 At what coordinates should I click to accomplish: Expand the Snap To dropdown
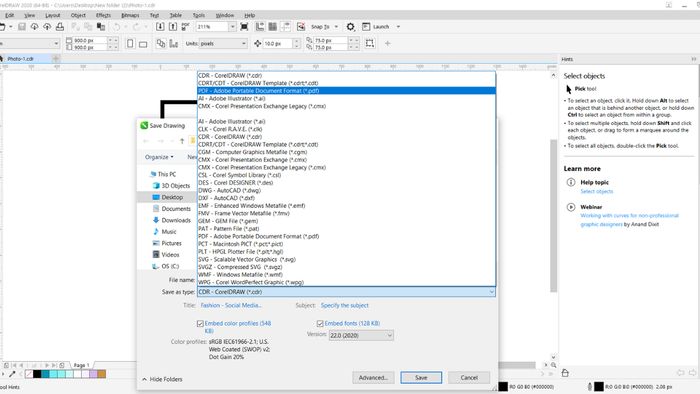coord(336,27)
